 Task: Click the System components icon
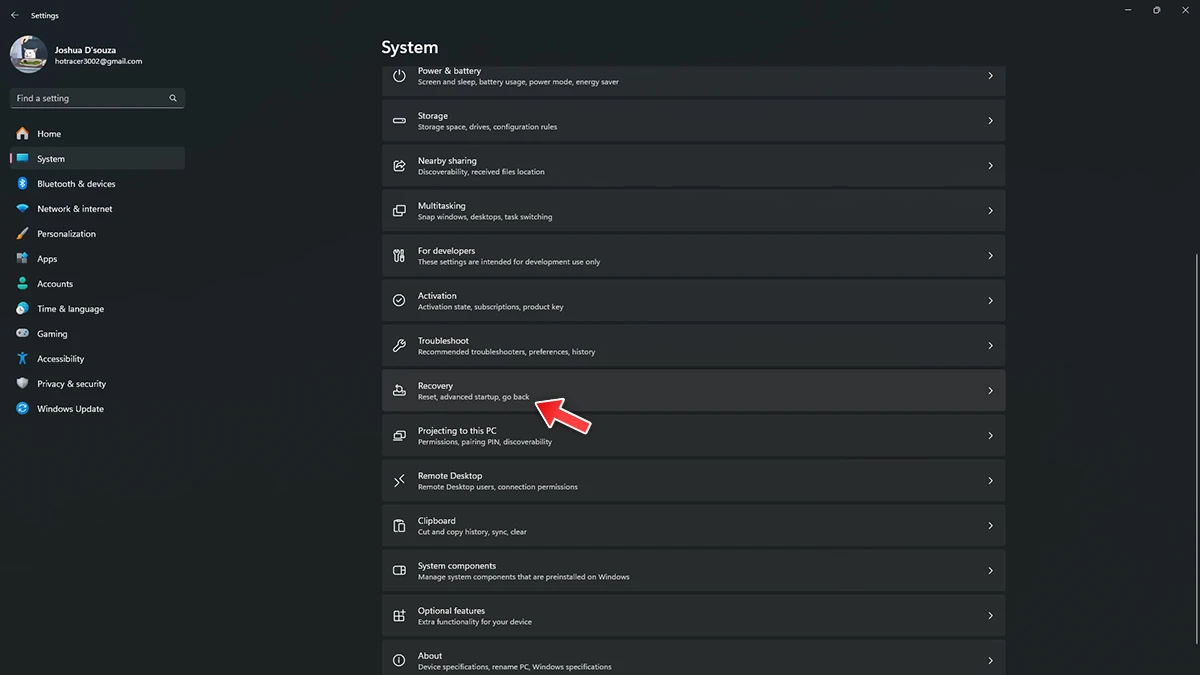coord(399,570)
